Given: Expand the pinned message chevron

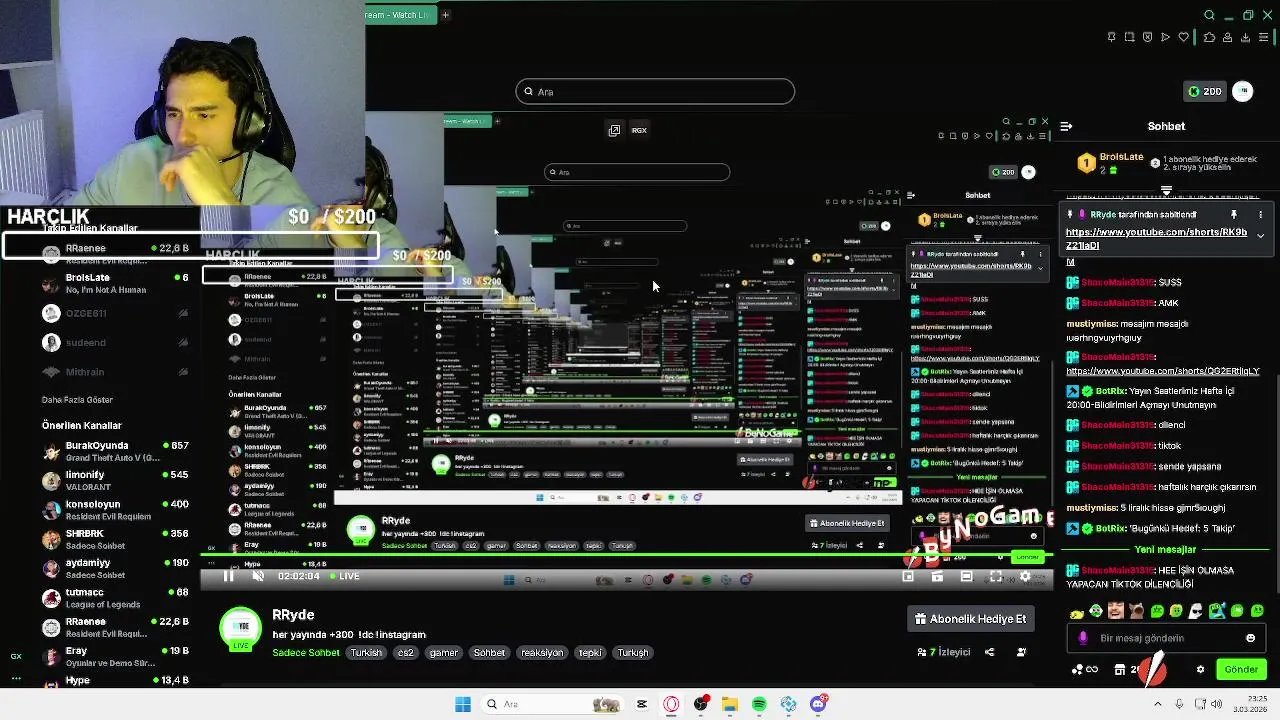Looking at the screenshot, I should tap(1260, 236).
